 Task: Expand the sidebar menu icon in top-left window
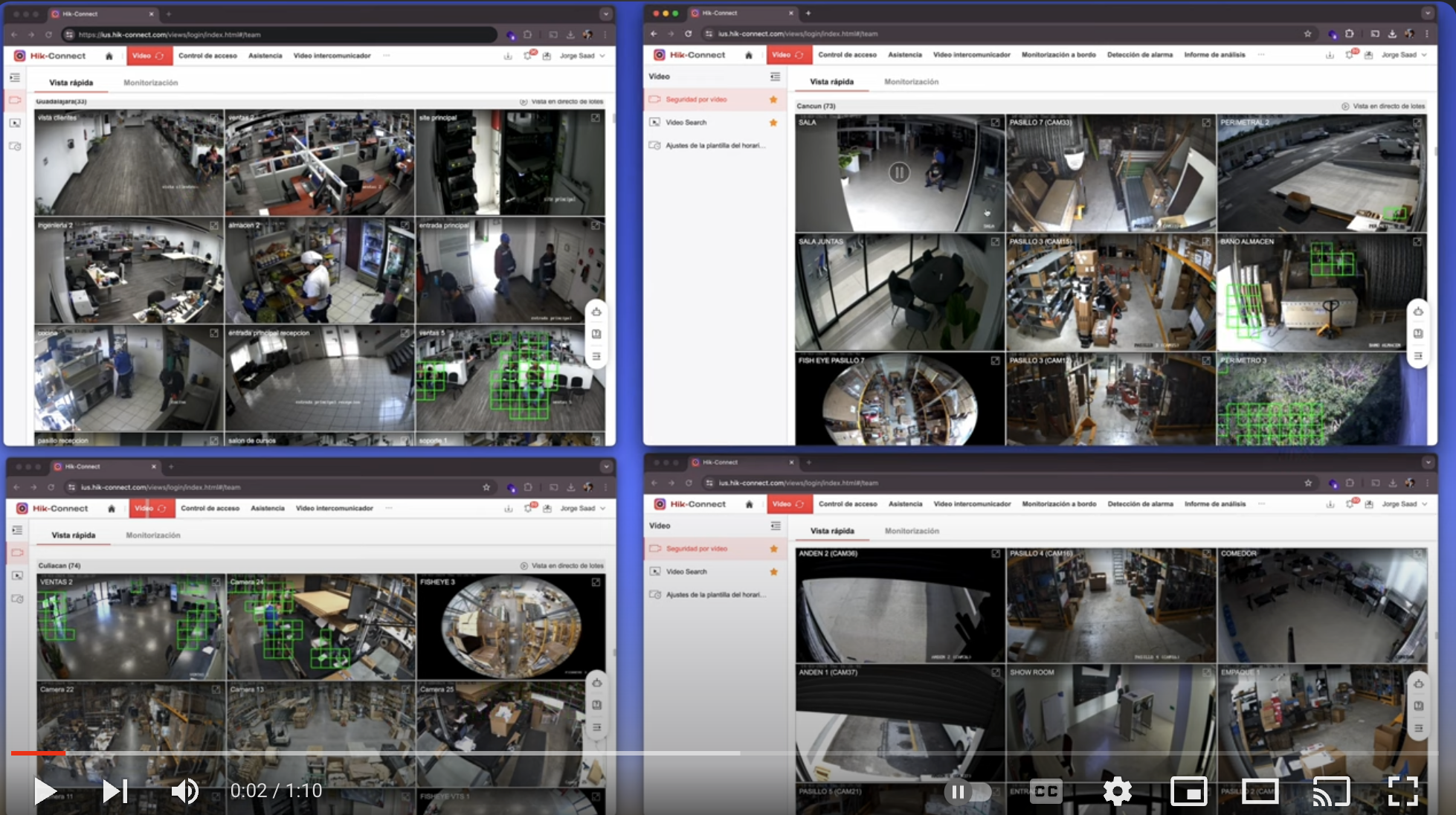click(x=15, y=77)
